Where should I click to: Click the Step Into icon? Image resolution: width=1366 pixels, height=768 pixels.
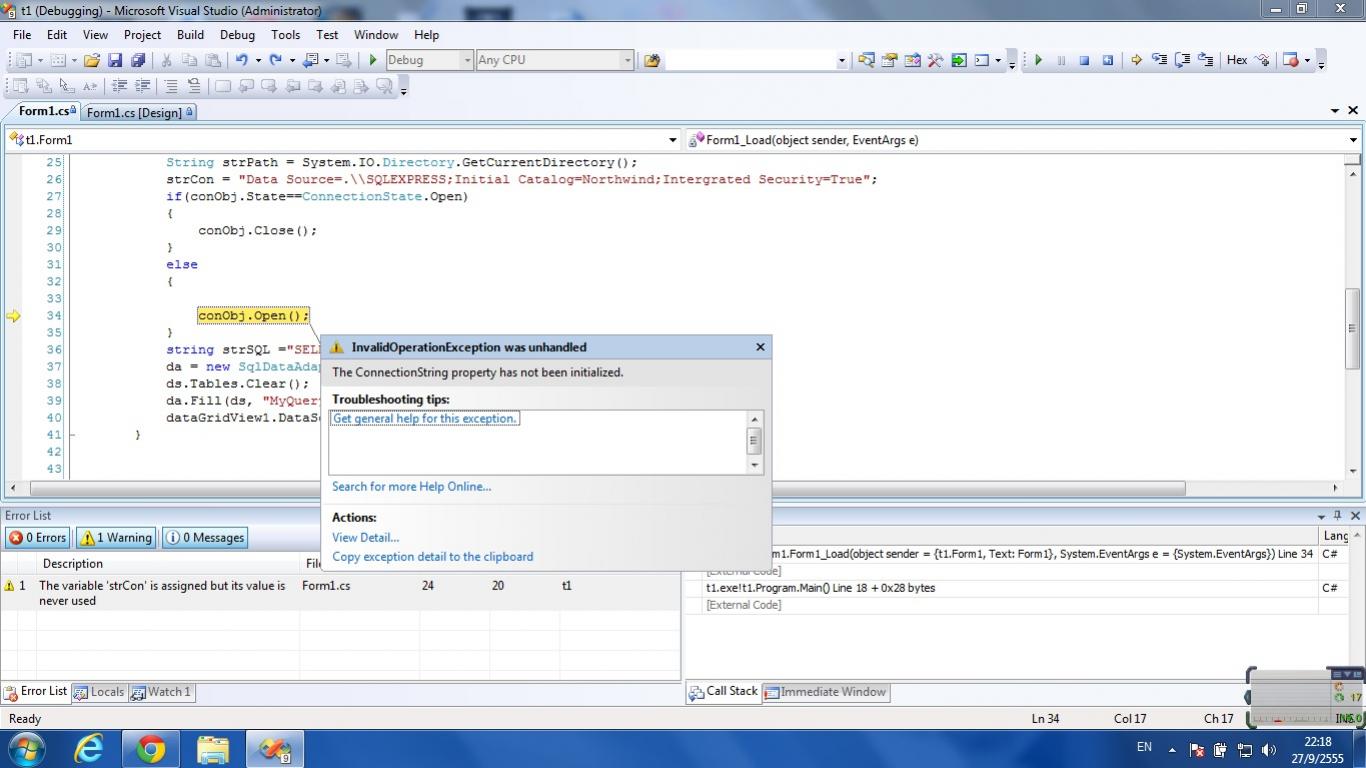(x=1159, y=60)
